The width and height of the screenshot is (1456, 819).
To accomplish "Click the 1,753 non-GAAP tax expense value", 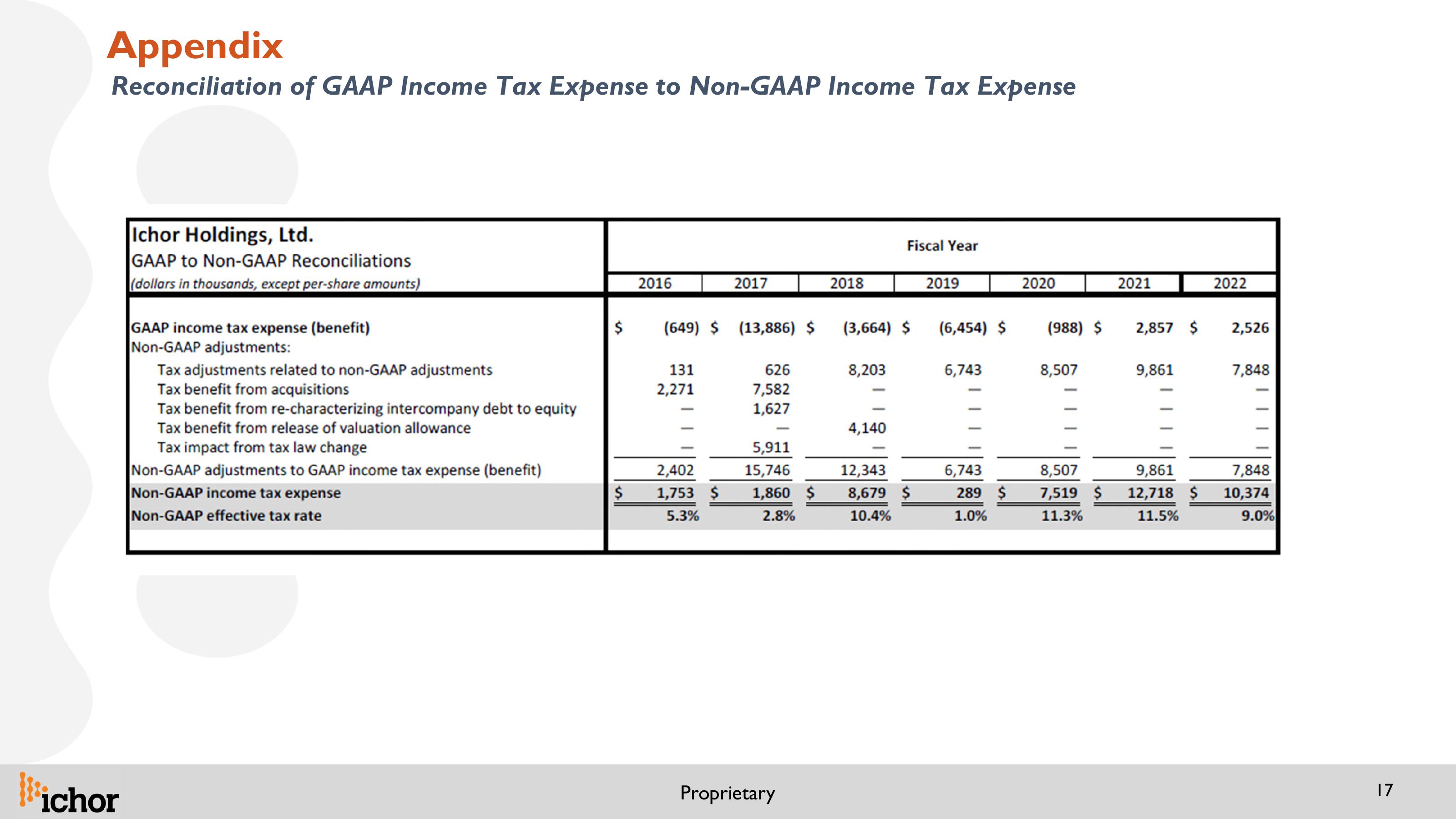I will tap(675, 493).
